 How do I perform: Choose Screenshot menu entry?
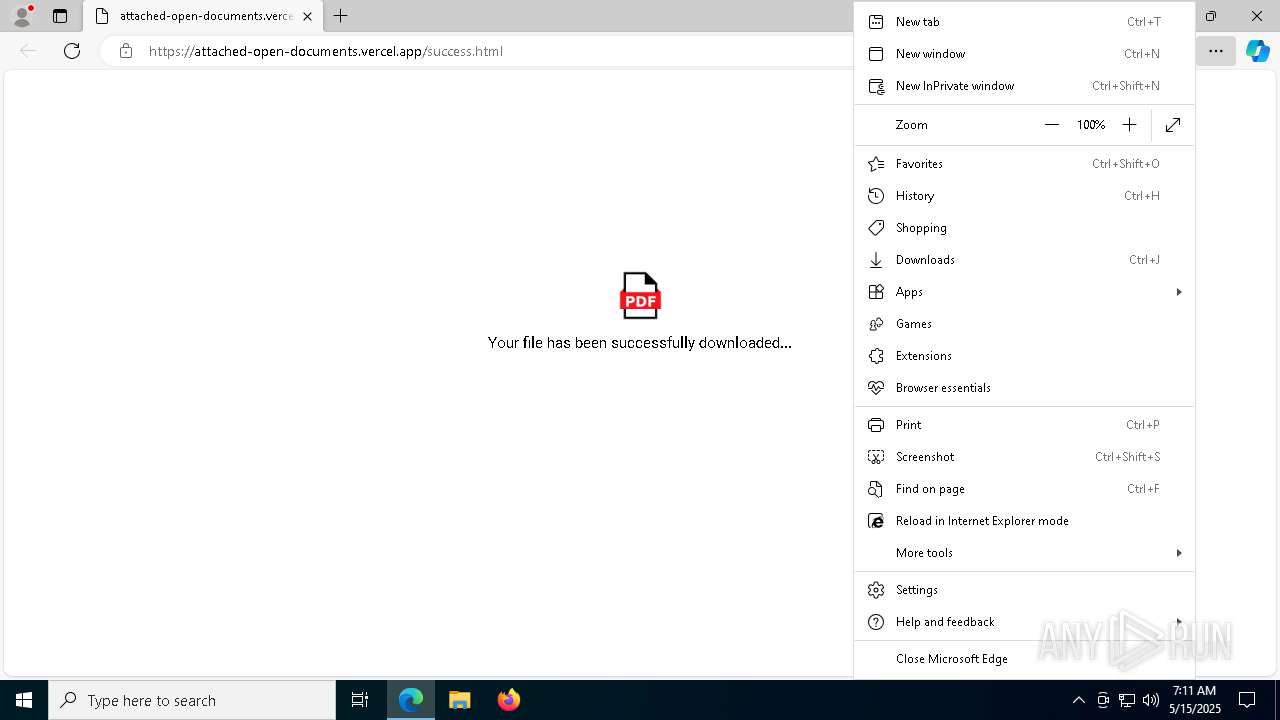pos(1024,457)
